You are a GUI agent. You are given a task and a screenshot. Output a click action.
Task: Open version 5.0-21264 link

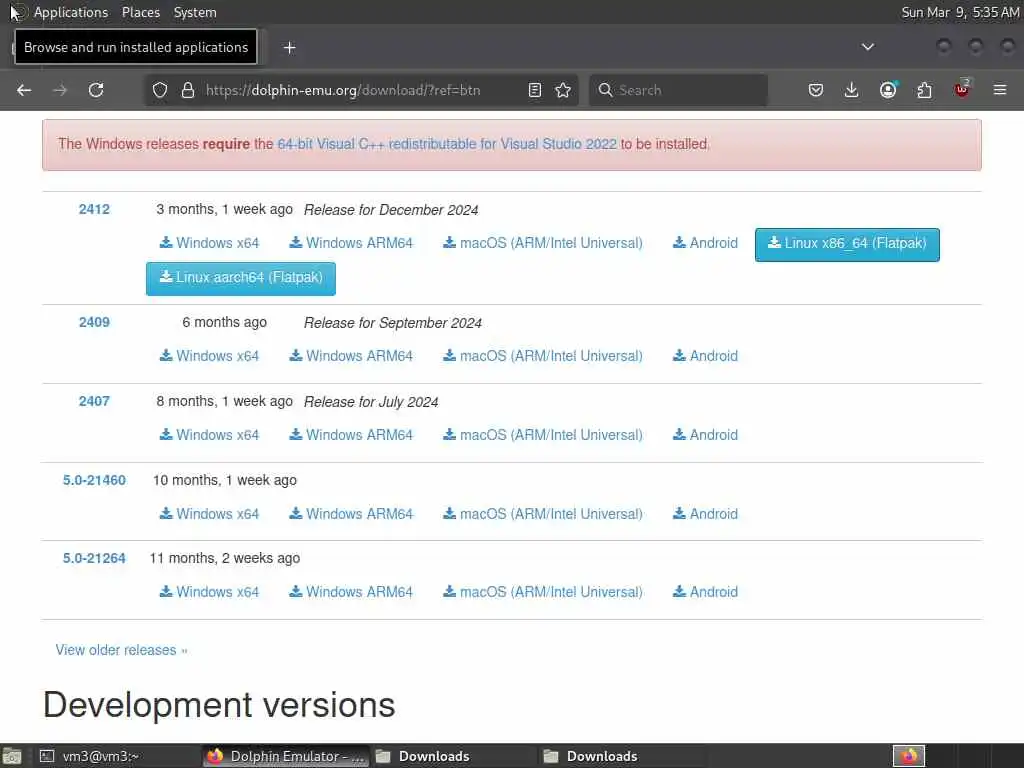click(94, 558)
